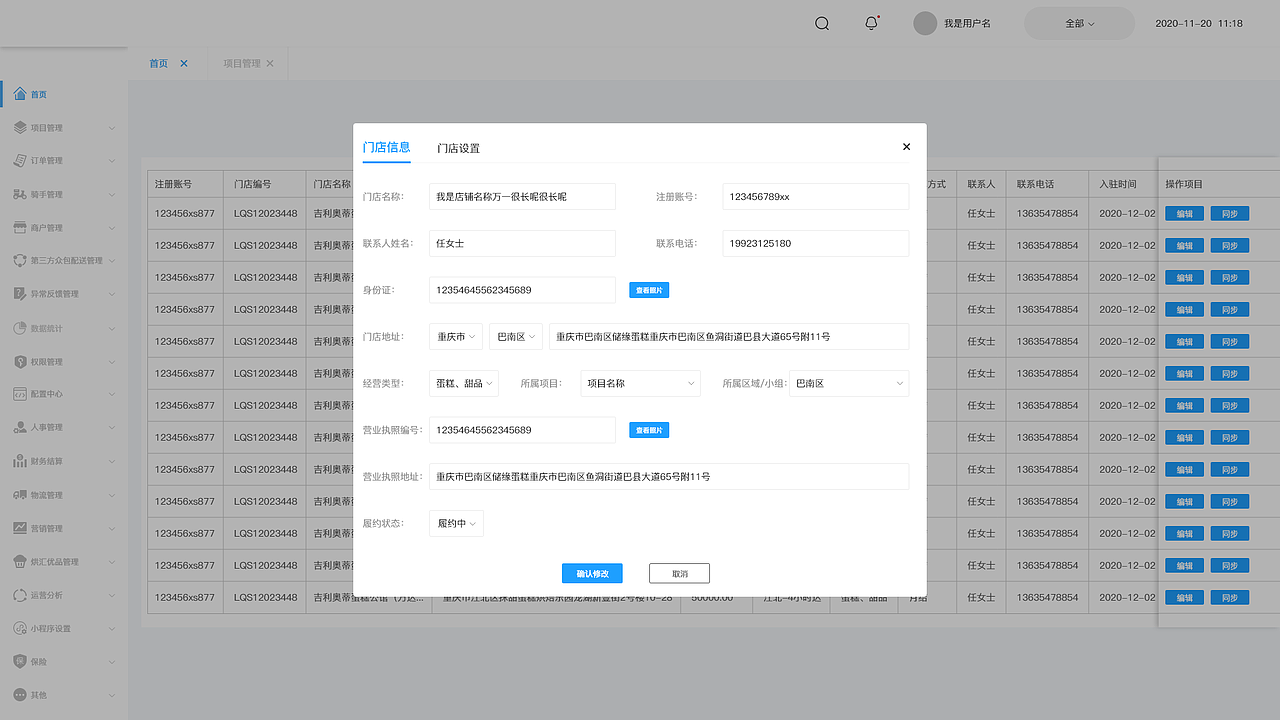Click the 联系电话 input with 19923125180

click(816, 243)
